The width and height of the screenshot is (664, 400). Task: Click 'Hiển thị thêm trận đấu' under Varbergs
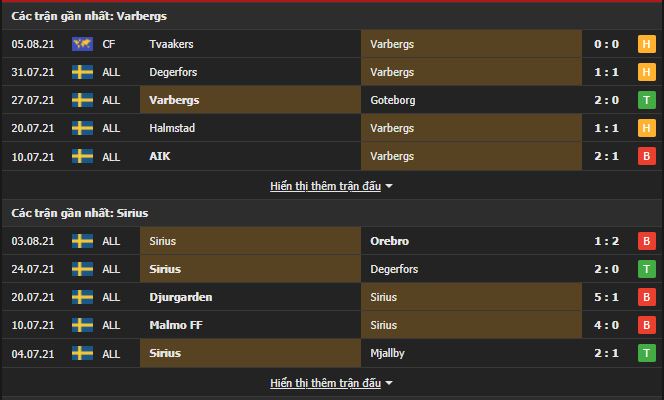[325, 186]
